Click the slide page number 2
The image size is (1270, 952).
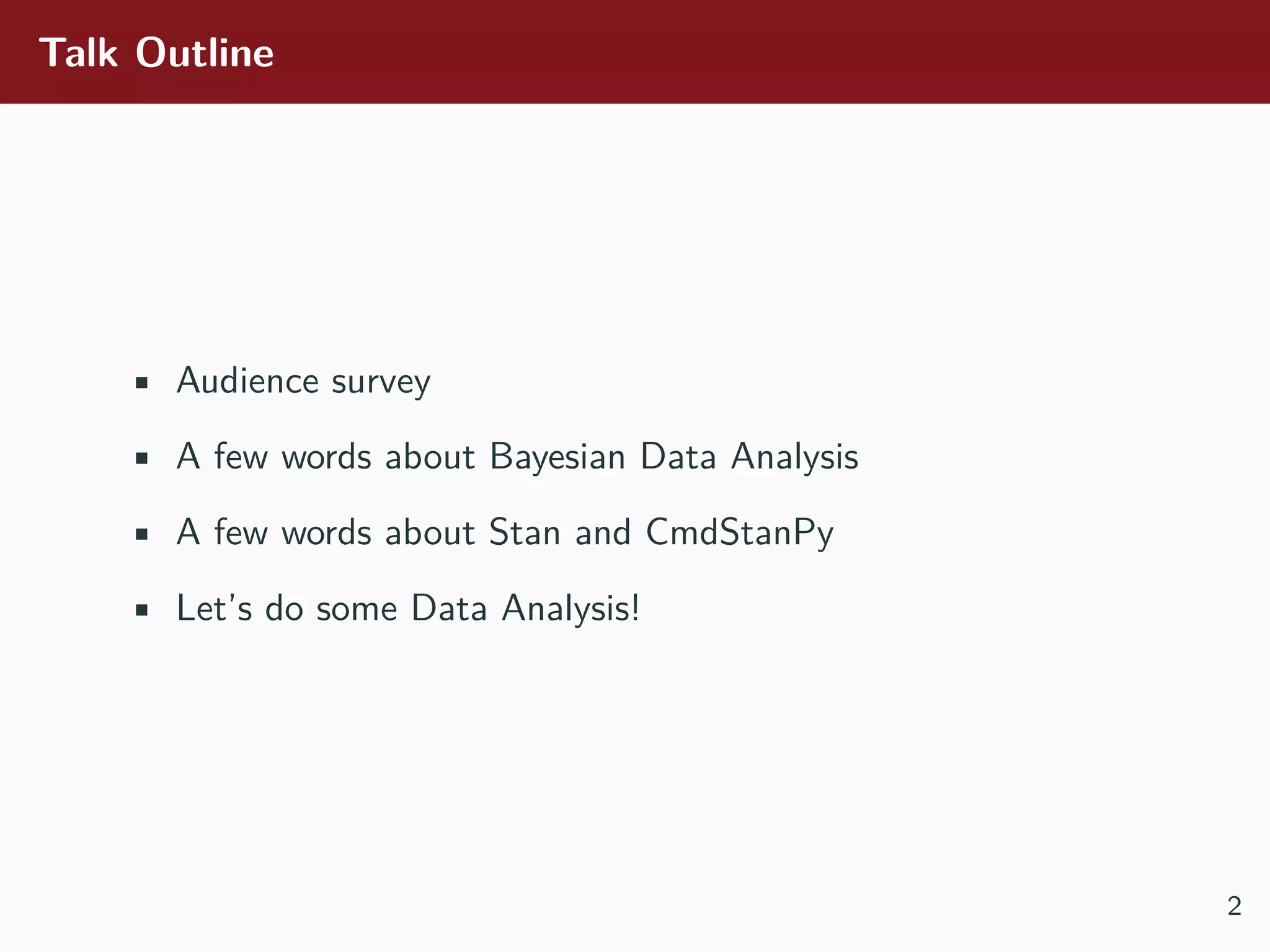coord(1234,906)
